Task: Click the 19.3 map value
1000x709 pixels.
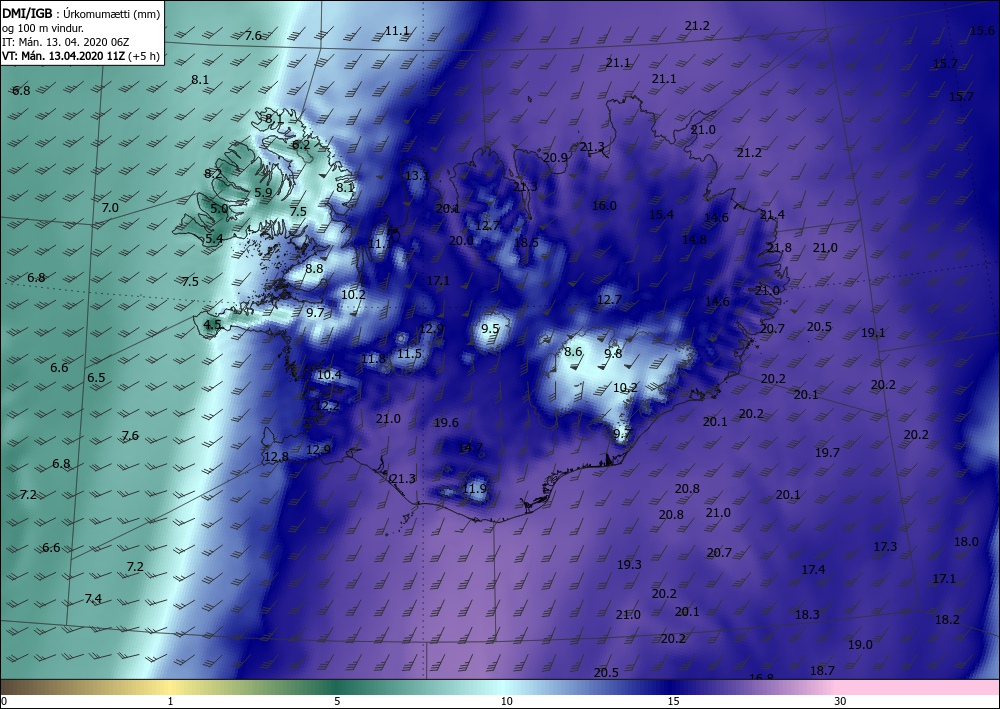Action: [629, 564]
